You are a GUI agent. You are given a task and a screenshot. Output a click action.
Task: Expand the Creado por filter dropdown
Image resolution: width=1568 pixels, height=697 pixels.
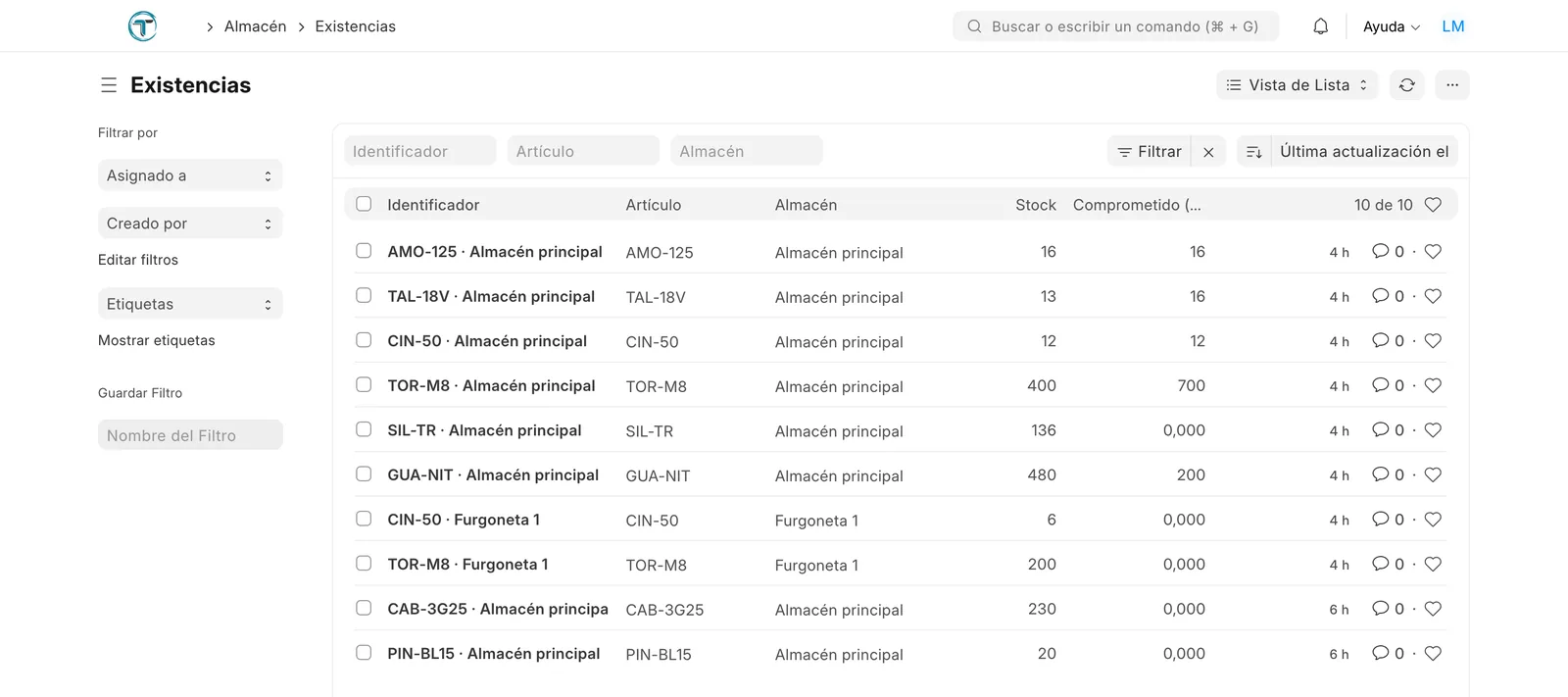click(x=190, y=224)
